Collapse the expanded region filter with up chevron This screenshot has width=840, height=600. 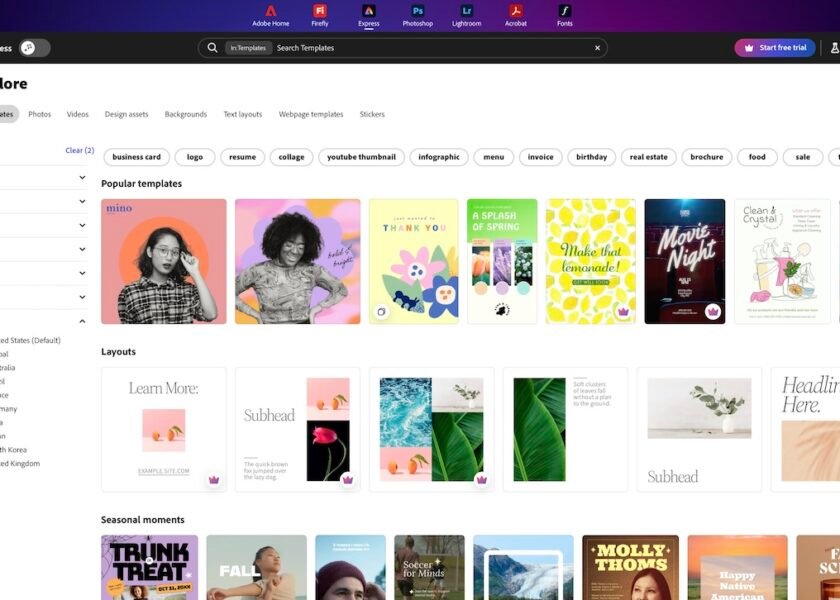click(x=82, y=321)
